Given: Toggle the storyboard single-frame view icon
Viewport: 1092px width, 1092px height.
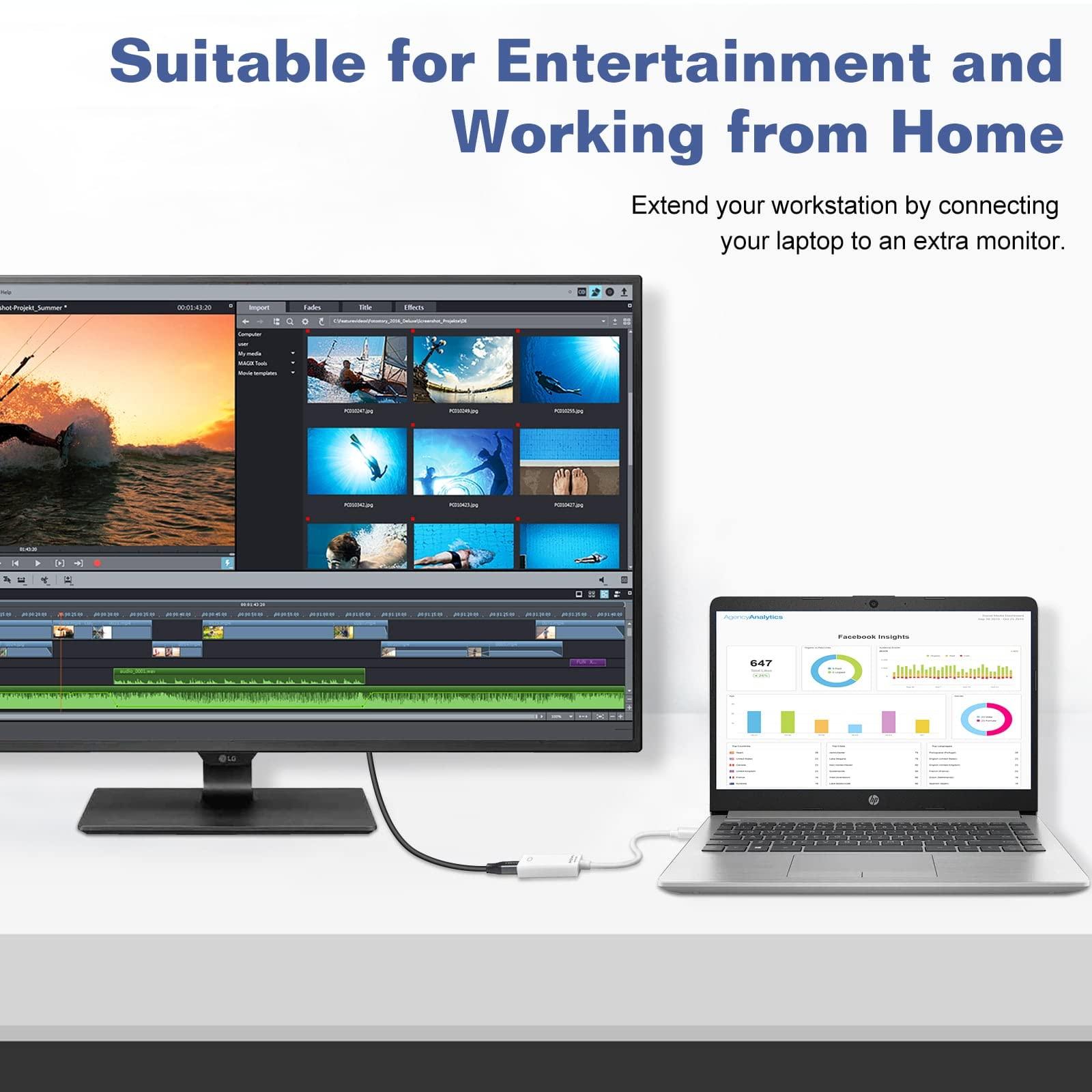Looking at the screenshot, I should pos(579,594).
